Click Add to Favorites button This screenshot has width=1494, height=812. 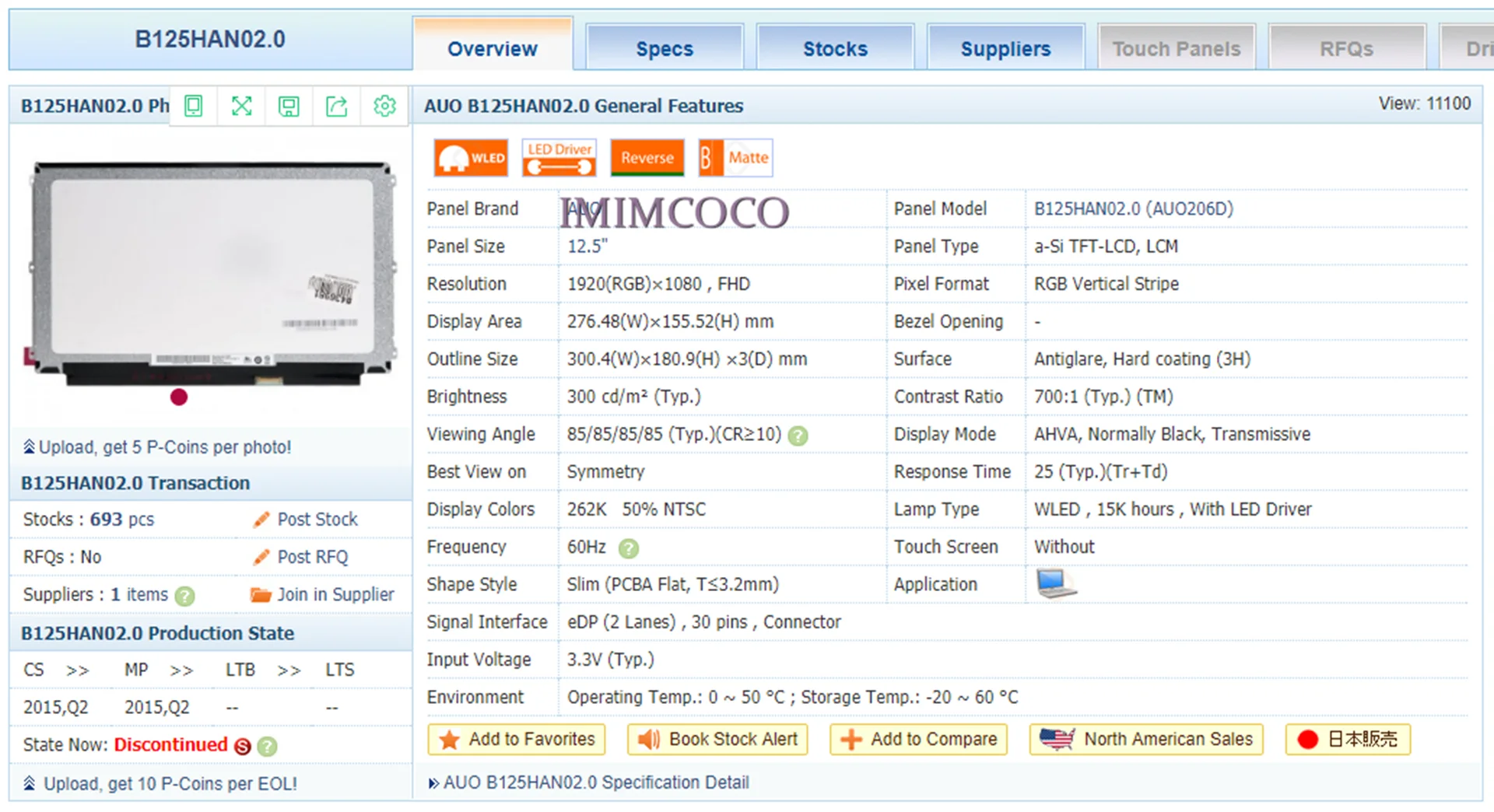pyautogui.click(x=517, y=739)
